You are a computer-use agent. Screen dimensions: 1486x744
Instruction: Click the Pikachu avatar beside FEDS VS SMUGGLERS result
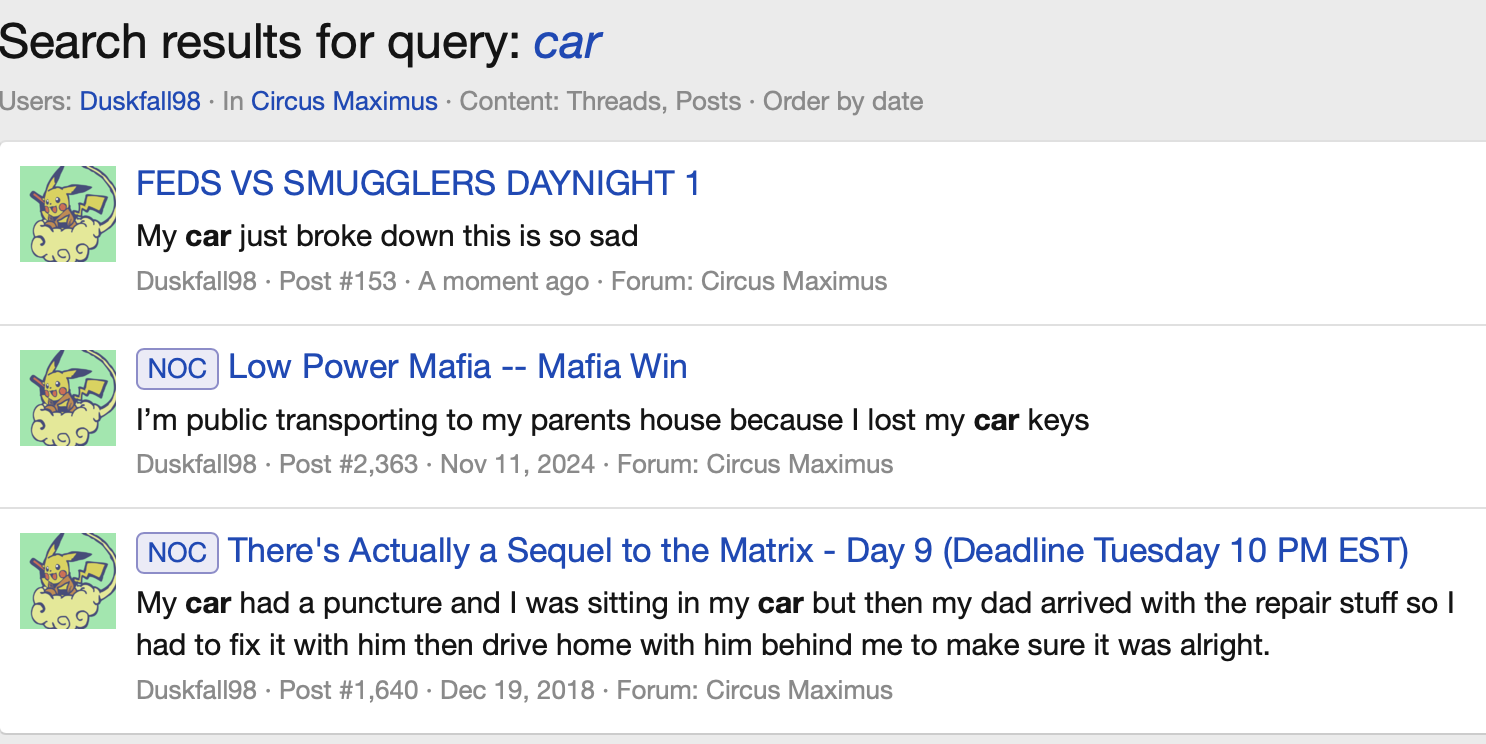pos(68,214)
